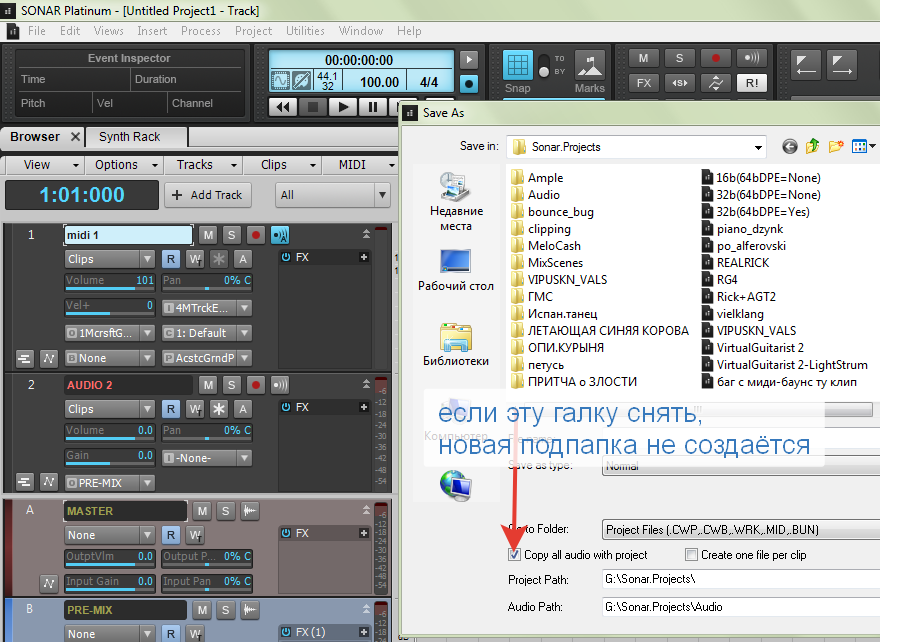Screen dimensions: 921x642
Task: Start playback with the Play button
Action: (x=342, y=107)
